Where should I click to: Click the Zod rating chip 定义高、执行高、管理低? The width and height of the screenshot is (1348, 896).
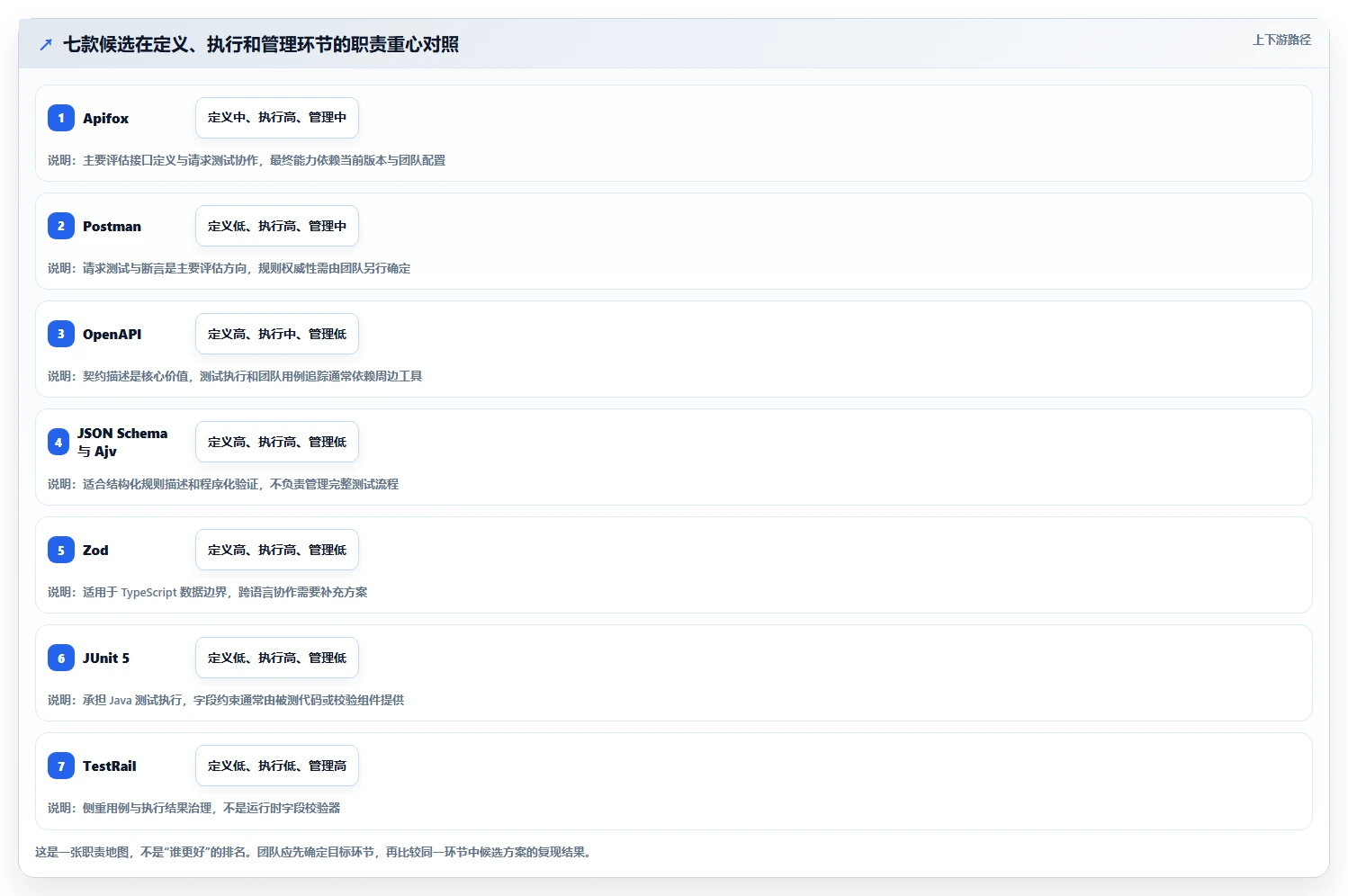[277, 550]
